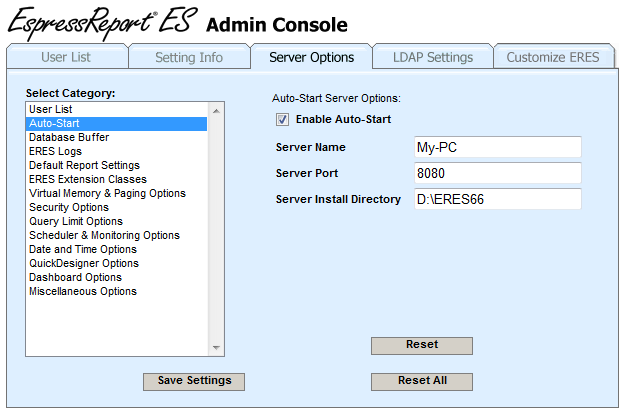Click the Save Settings button
626x416 pixels.
(x=194, y=381)
